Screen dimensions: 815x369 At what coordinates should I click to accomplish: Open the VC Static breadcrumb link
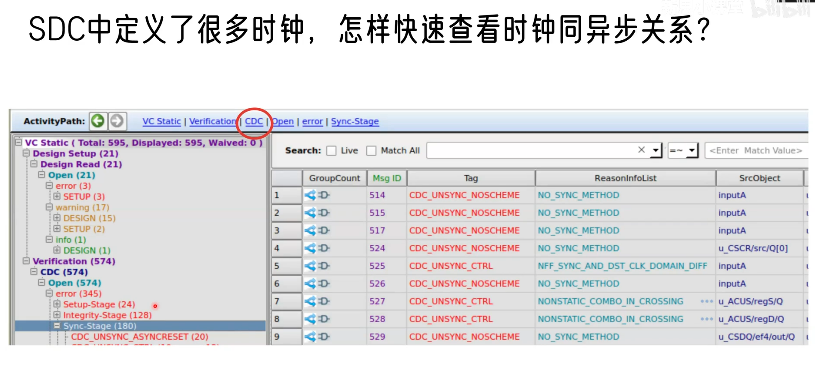(x=162, y=121)
